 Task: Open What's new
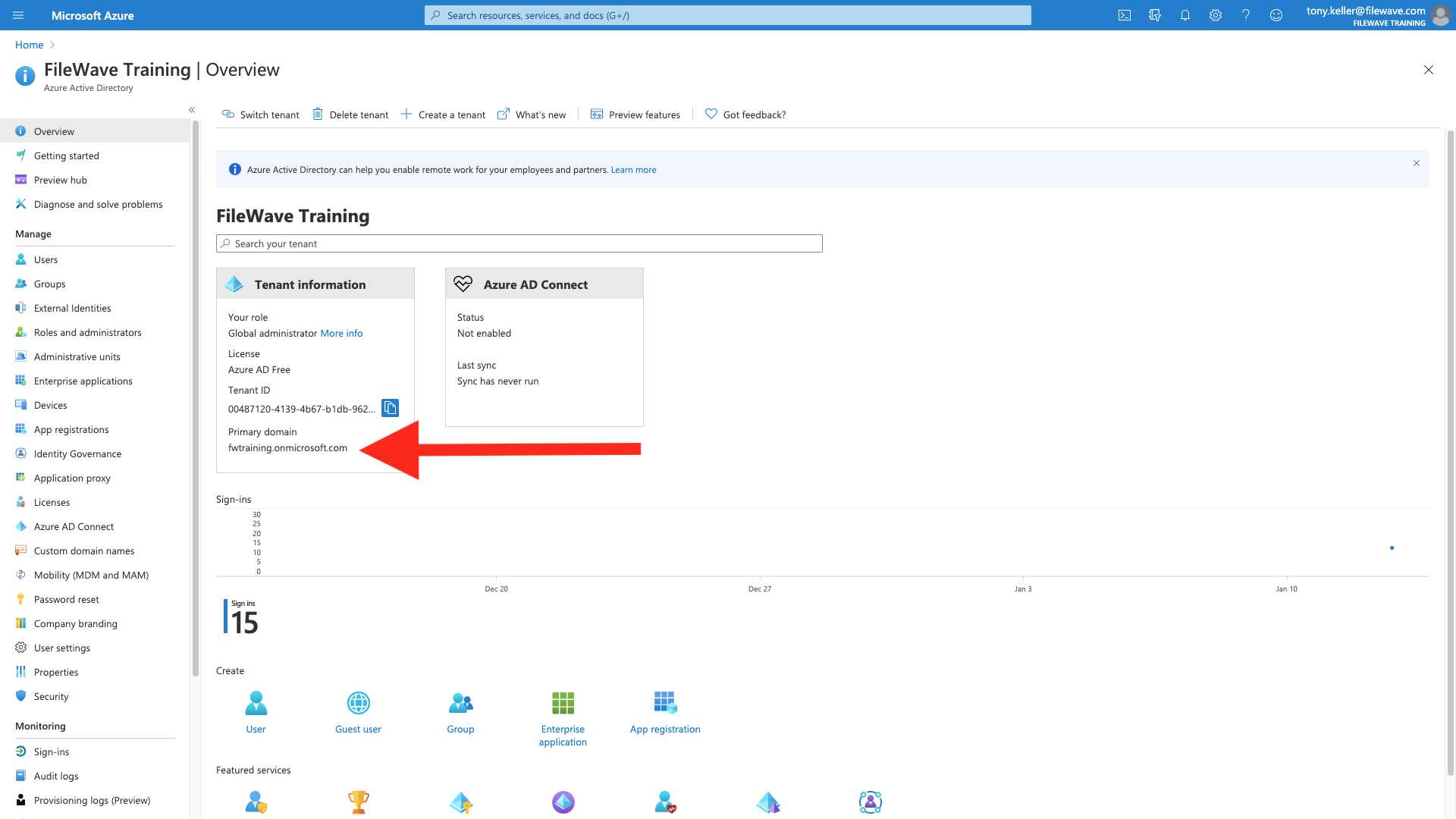pyautogui.click(x=532, y=115)
